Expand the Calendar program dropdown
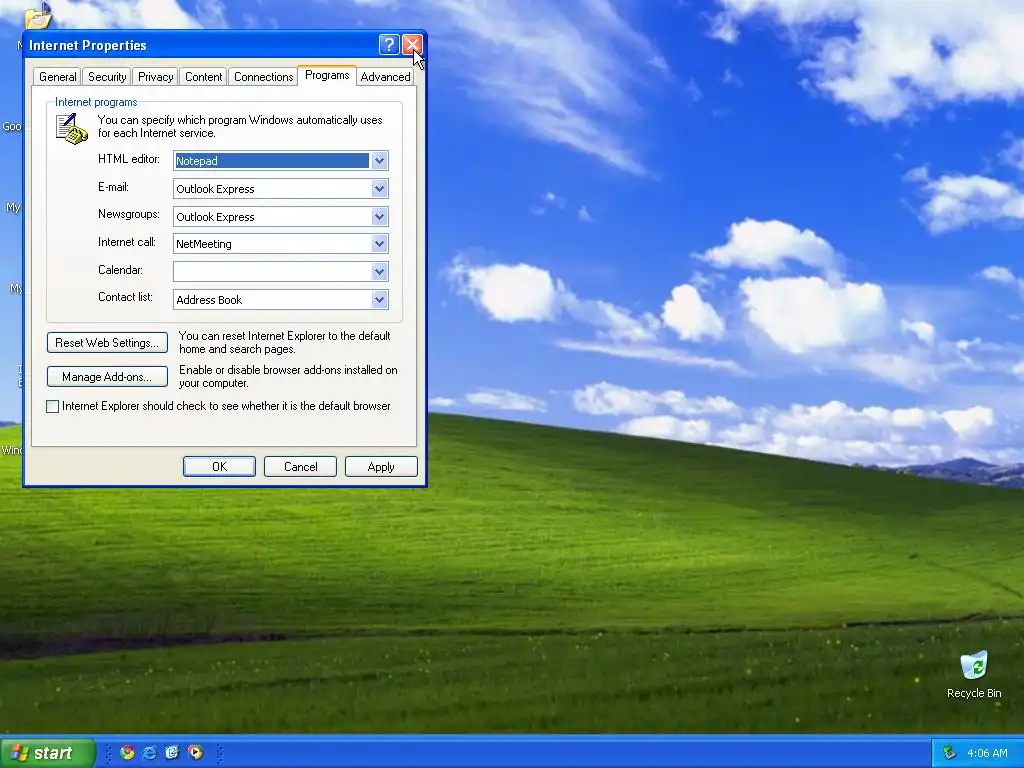 [379, 272]
